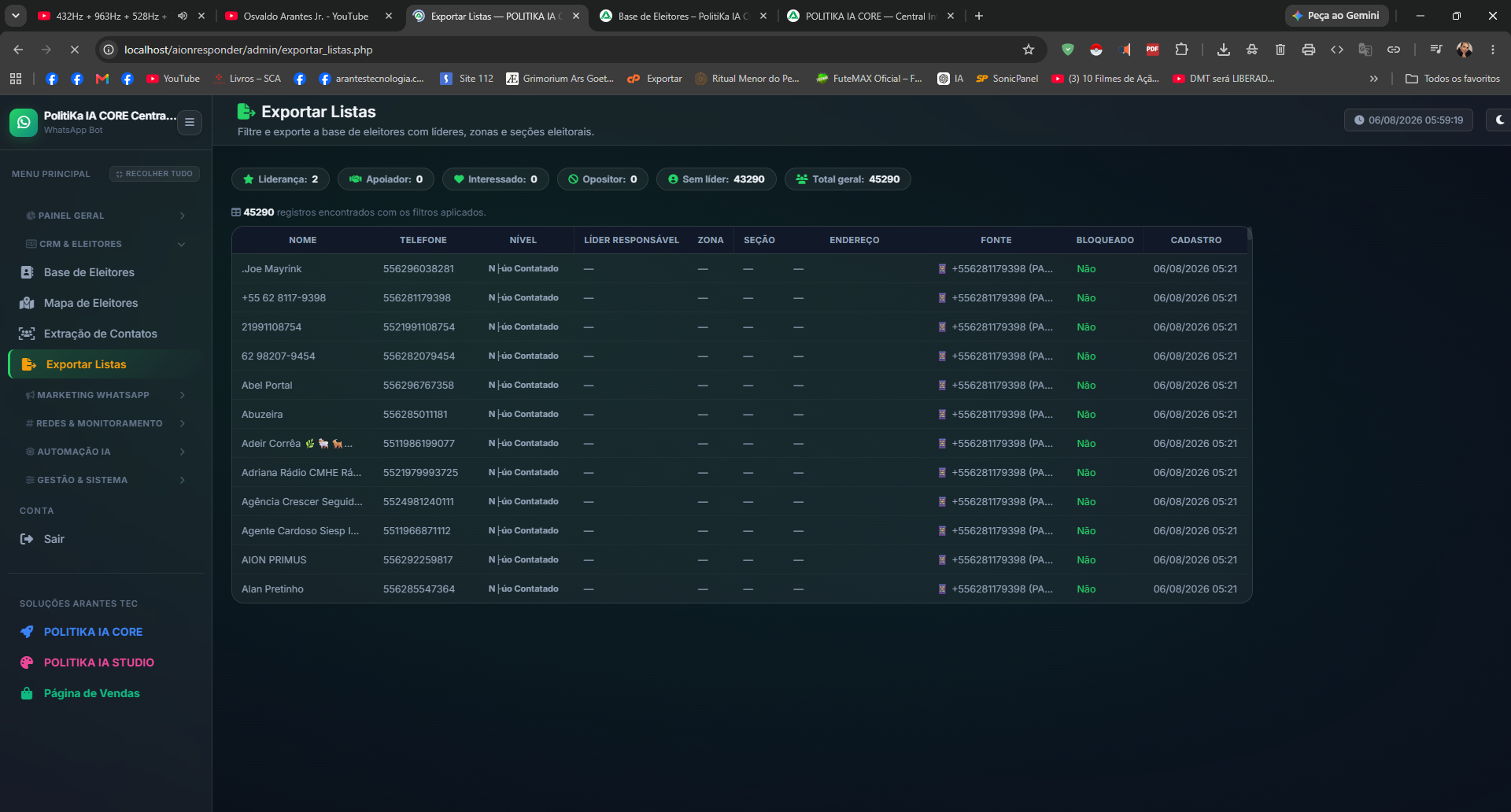Click the TELEFONE column header
The image size is (1511, 812).
423,240
